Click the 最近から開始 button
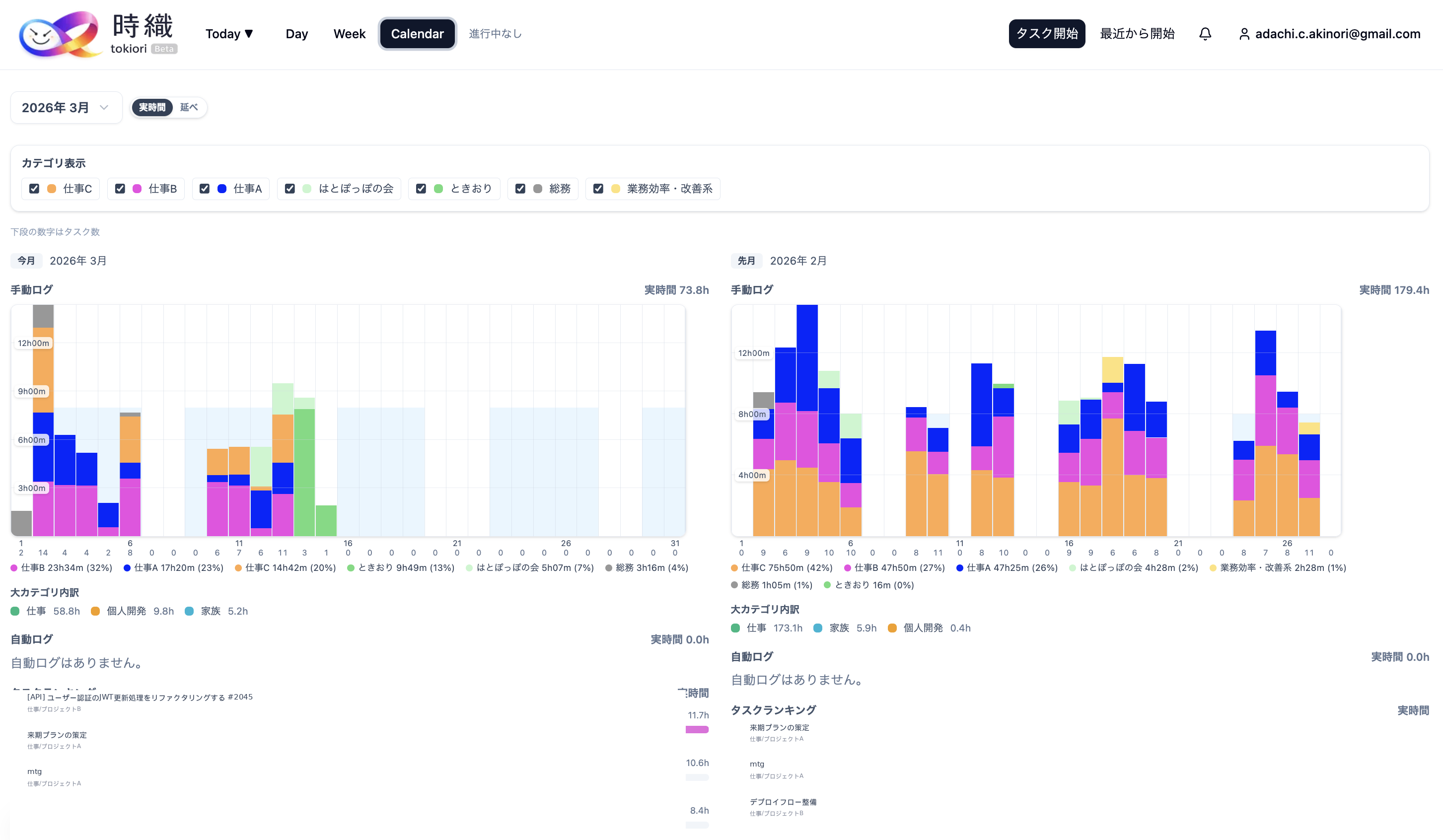Screen dimensions: 1443x840 (1137, 34)
